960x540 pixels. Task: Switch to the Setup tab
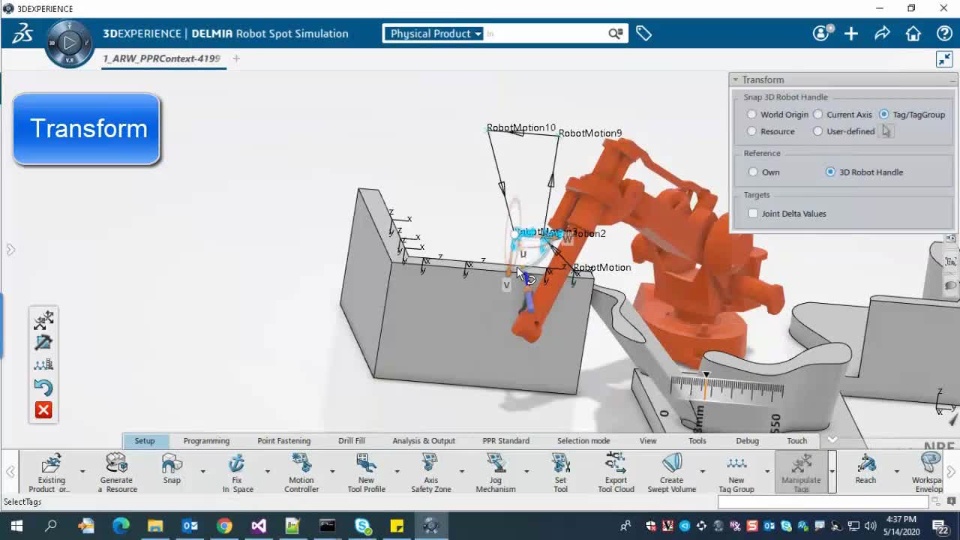point(144,441)
